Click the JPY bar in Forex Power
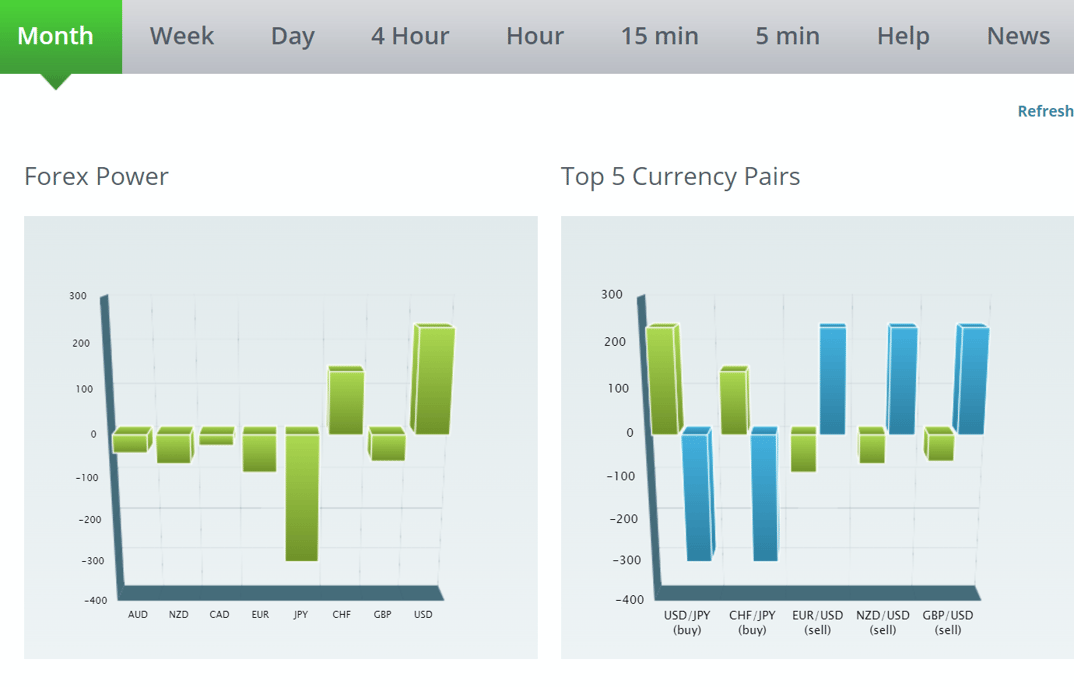Viewport: 1074px width, 687px height. (302, 496)
